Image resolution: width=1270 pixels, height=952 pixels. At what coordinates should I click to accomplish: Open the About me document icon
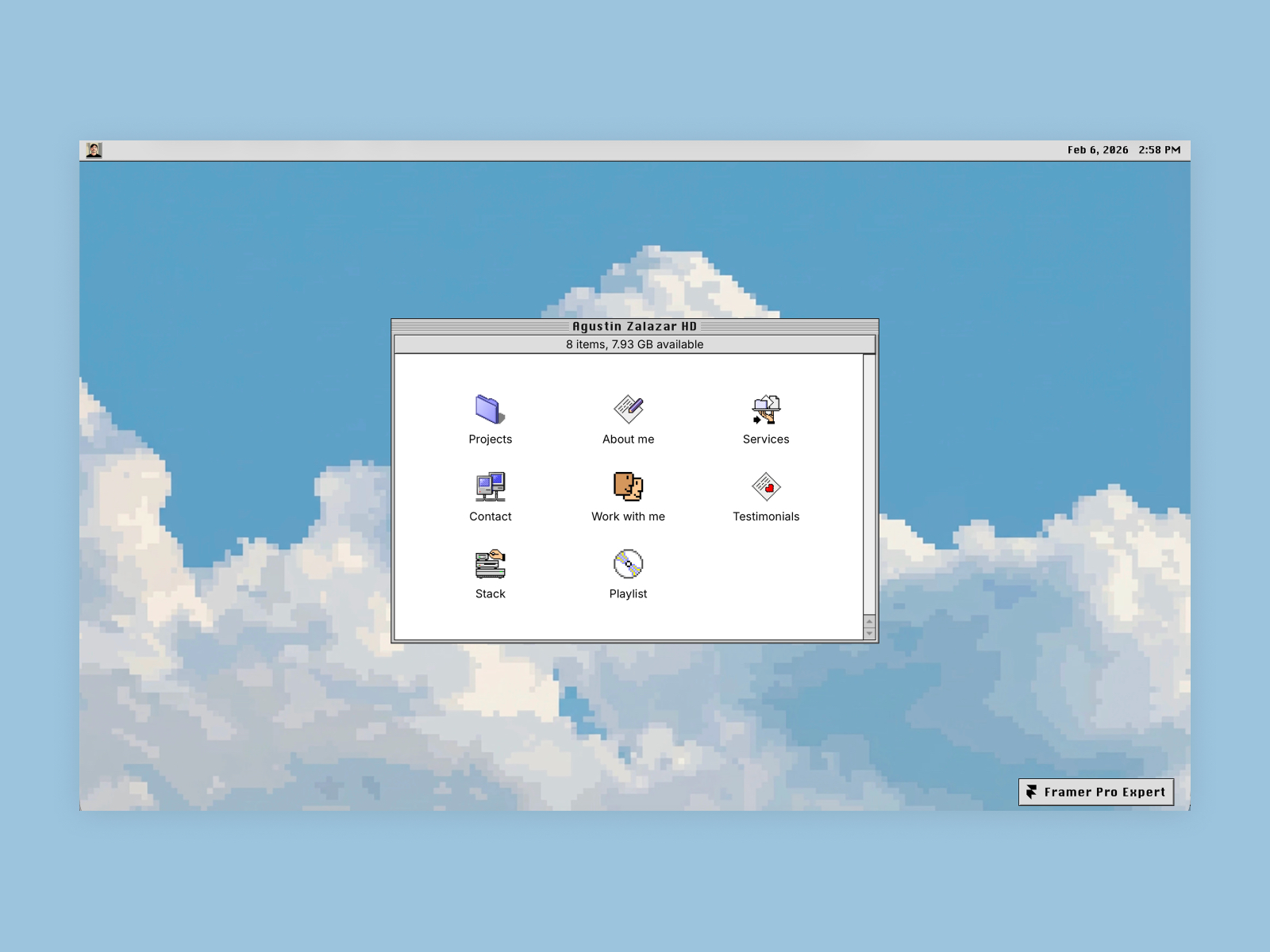tap(628, 409)
